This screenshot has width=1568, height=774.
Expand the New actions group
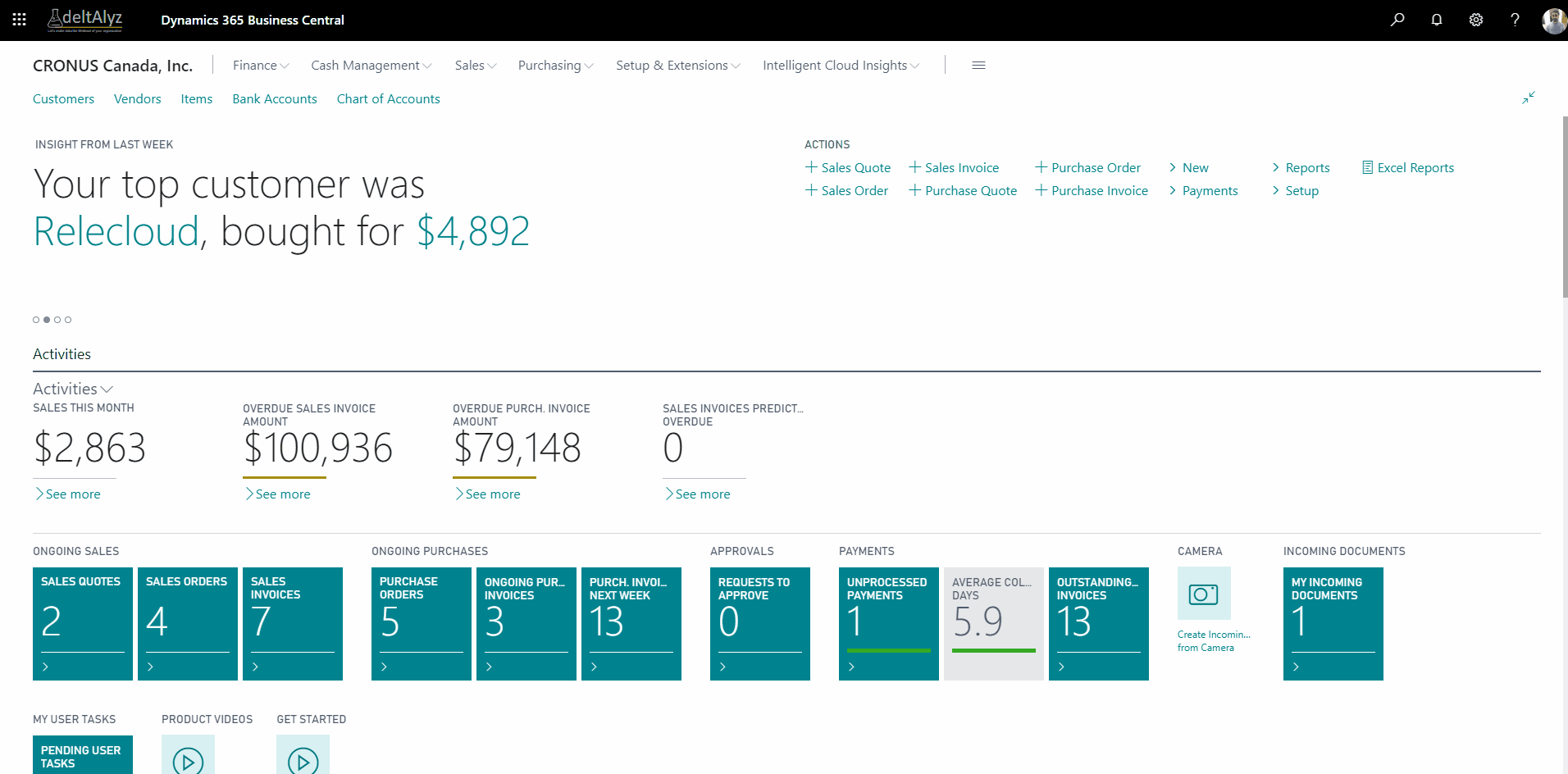pyautogui.click(x=1188, y=167)
